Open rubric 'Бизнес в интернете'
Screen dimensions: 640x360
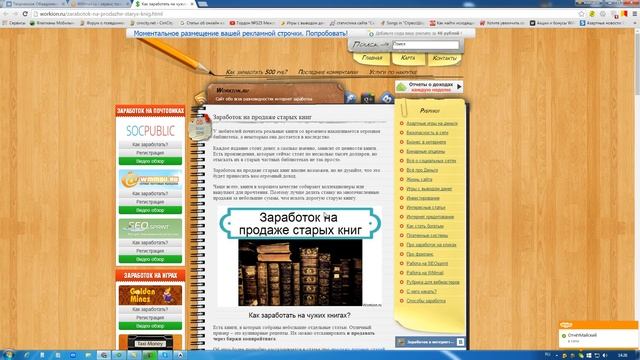[426, 142]
